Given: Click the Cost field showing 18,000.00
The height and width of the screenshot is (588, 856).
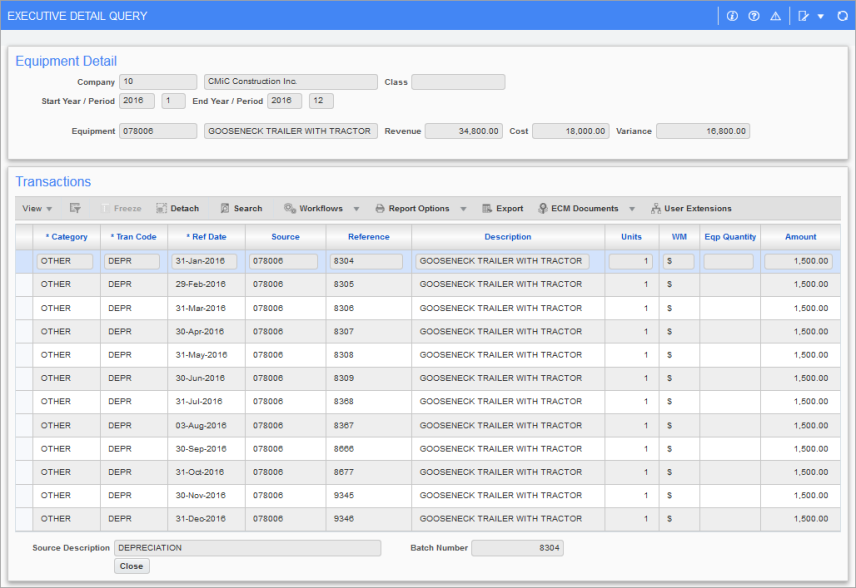Looking at the screenshot, I should click(570, 131).
